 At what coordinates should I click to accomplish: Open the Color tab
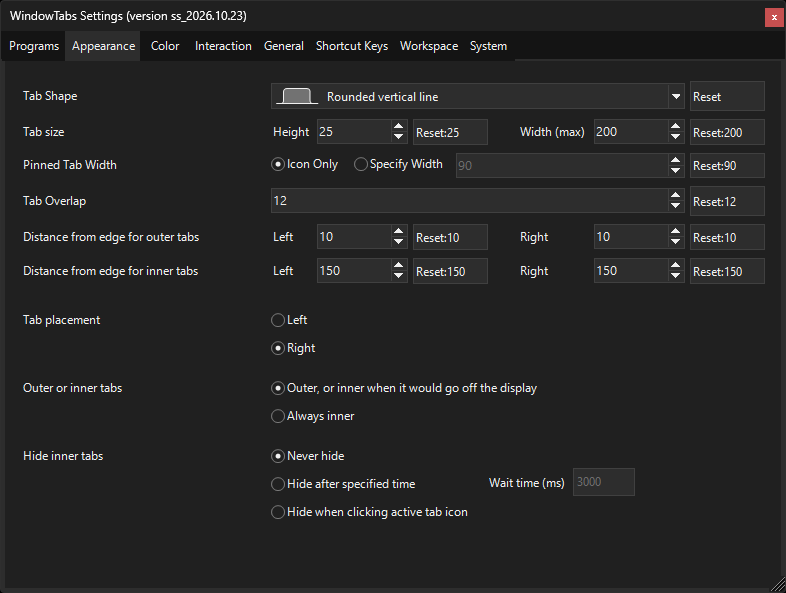[x=165, y=46]
